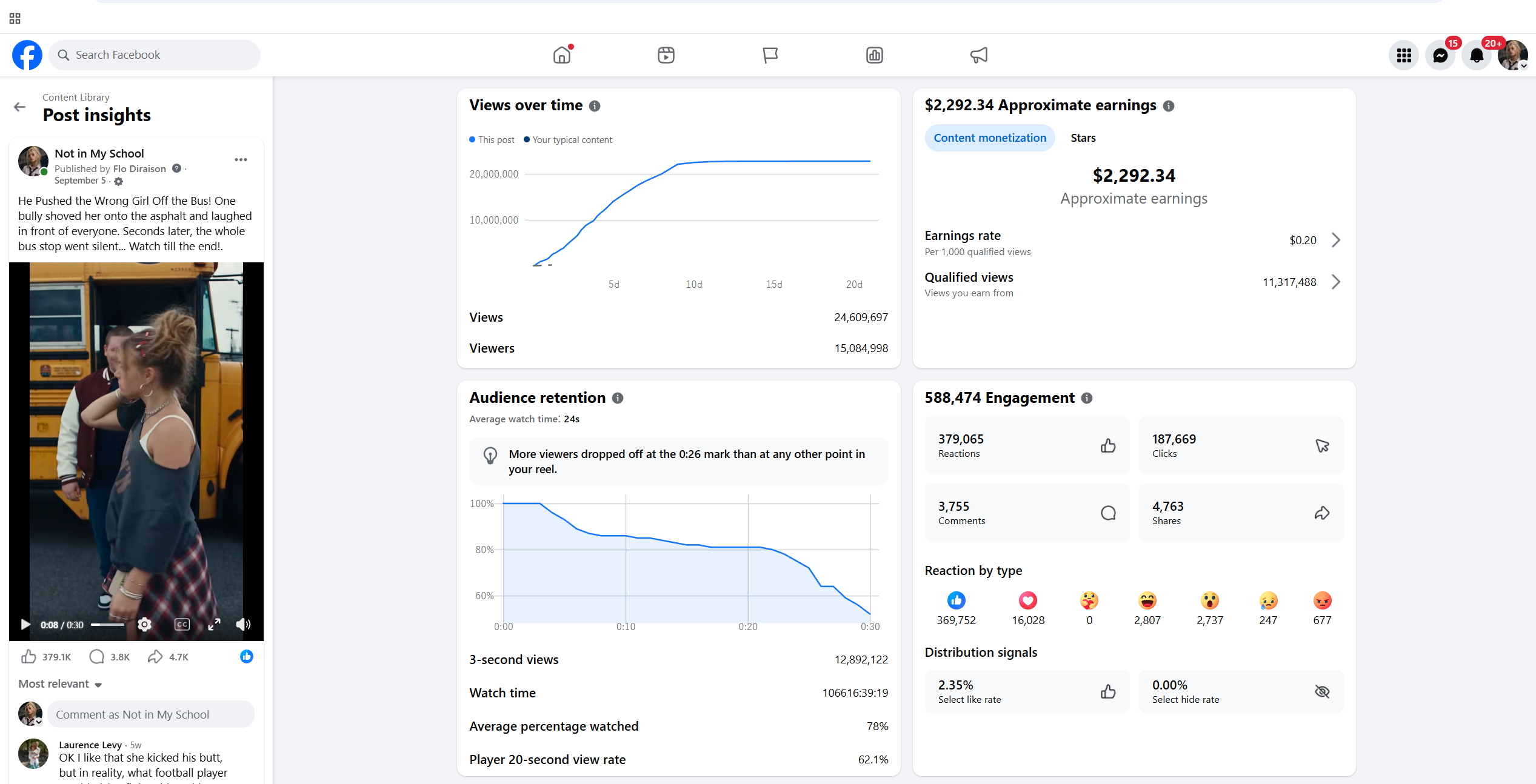This screenshot has height=784, width=1536.
Task: Open the Content Library breadcrumb link
Action: 76,98
